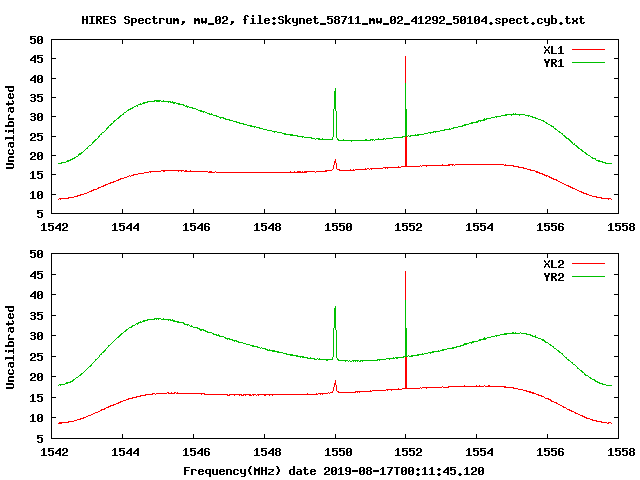Click the 1544 tick label under XL2/YR2 plot

[x=125, y=452]
